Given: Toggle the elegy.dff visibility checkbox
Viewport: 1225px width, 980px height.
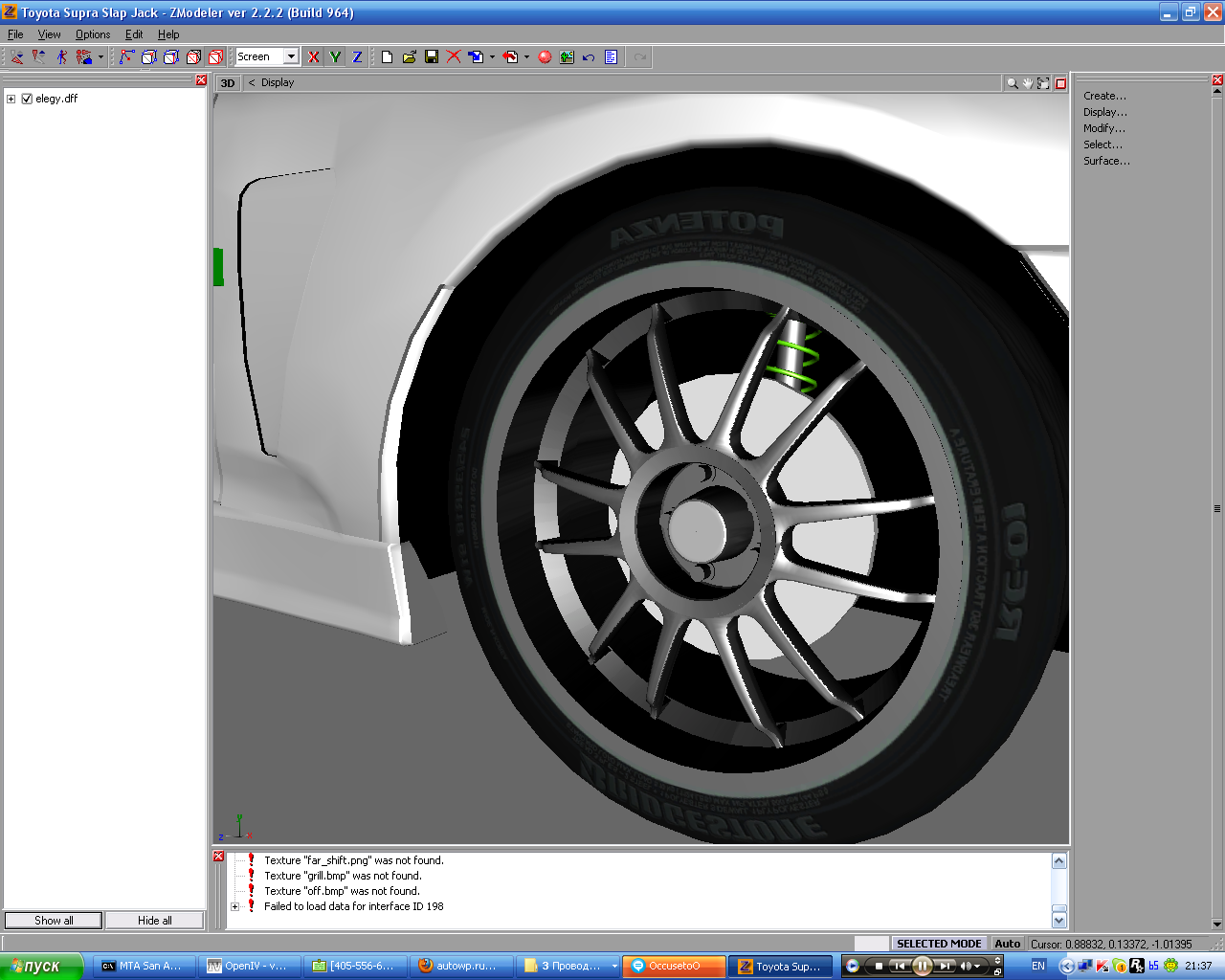Looking at the screenshot, I should click(27, 99).
